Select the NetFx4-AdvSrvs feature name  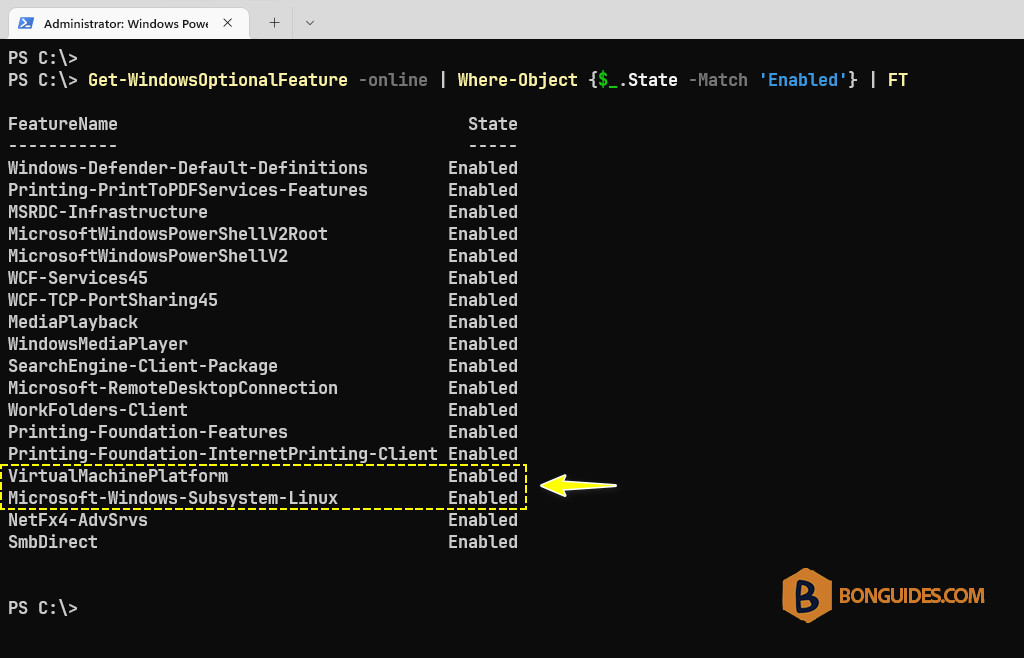(x=78, y=520)
